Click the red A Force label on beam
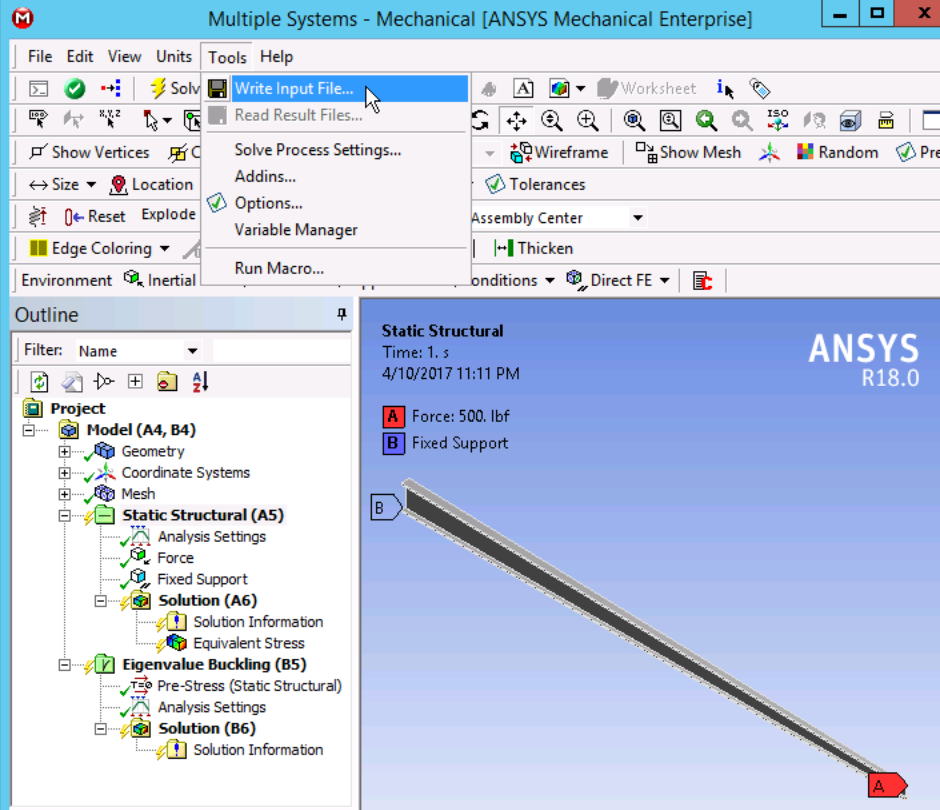Viewport: 940px width, 810px height. click(887, 785)
